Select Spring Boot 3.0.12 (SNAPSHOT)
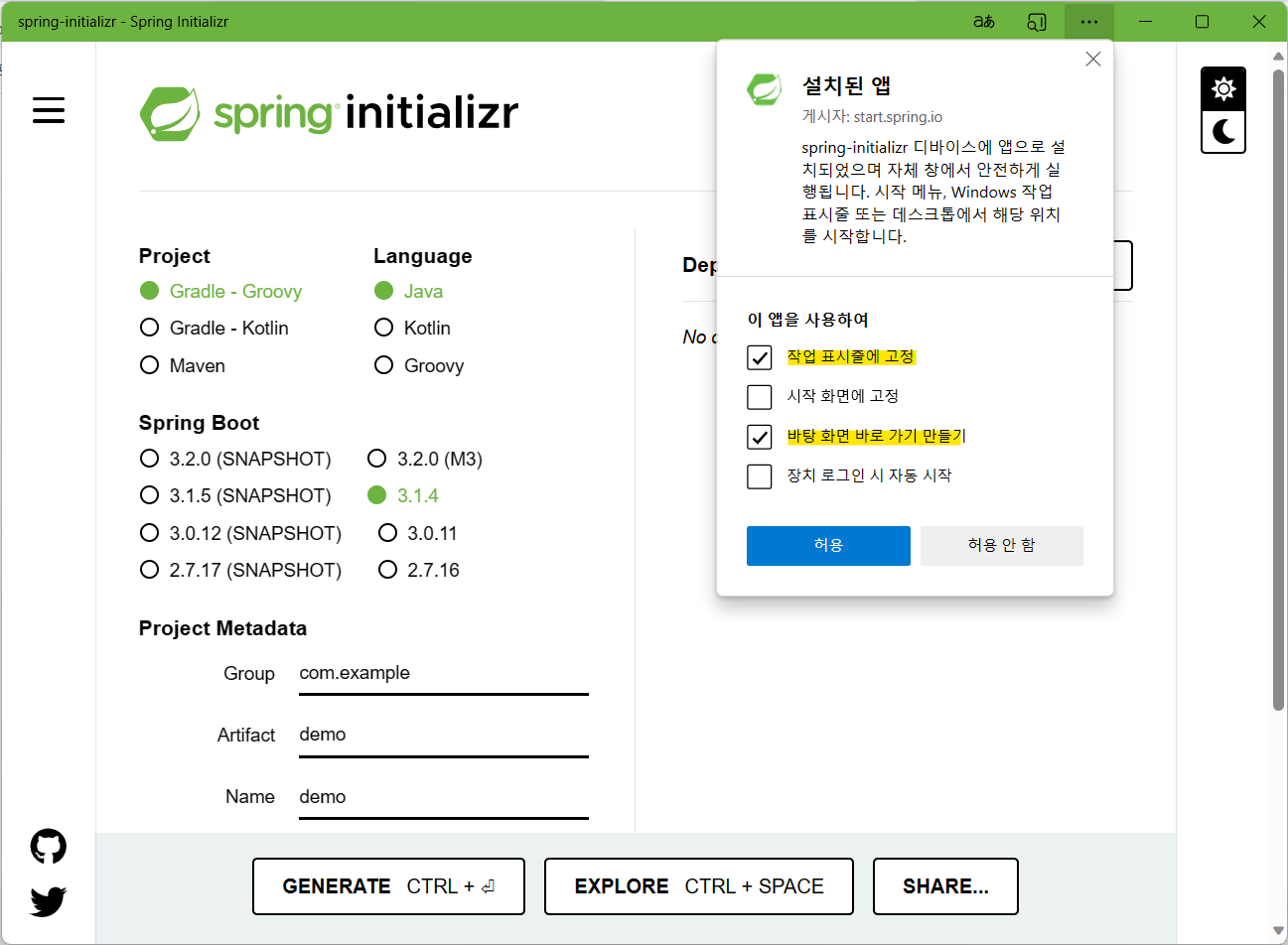The height and width of the screenshot is (945, 1288). [x=240, y=533]
